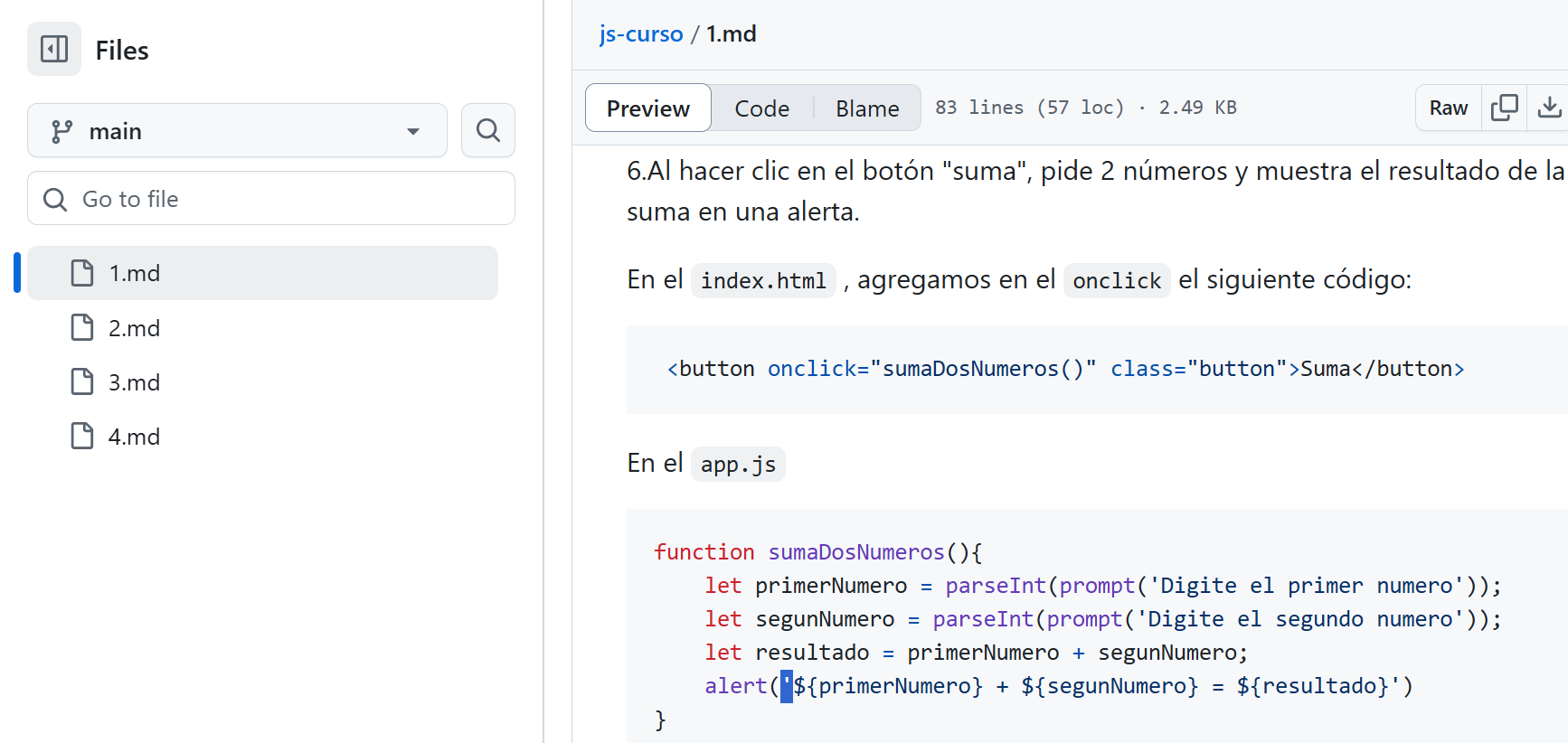This screenshot has width=1568, height=743.
Task: Click the 'onclick' inline code
Action: [x=1117, y=281]
